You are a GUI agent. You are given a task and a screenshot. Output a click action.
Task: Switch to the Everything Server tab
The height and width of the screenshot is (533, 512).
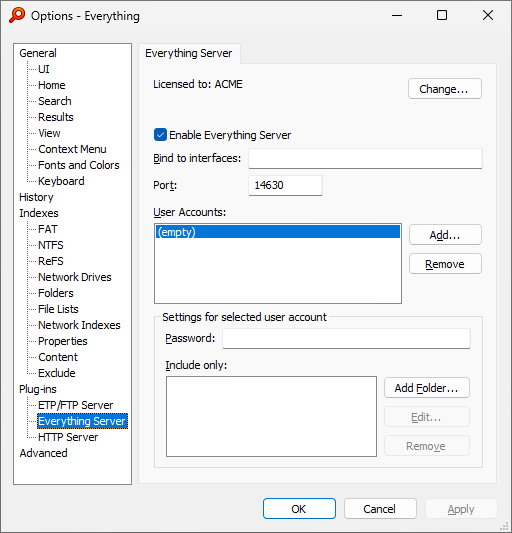pyautogui.click(x=189, y=53)
